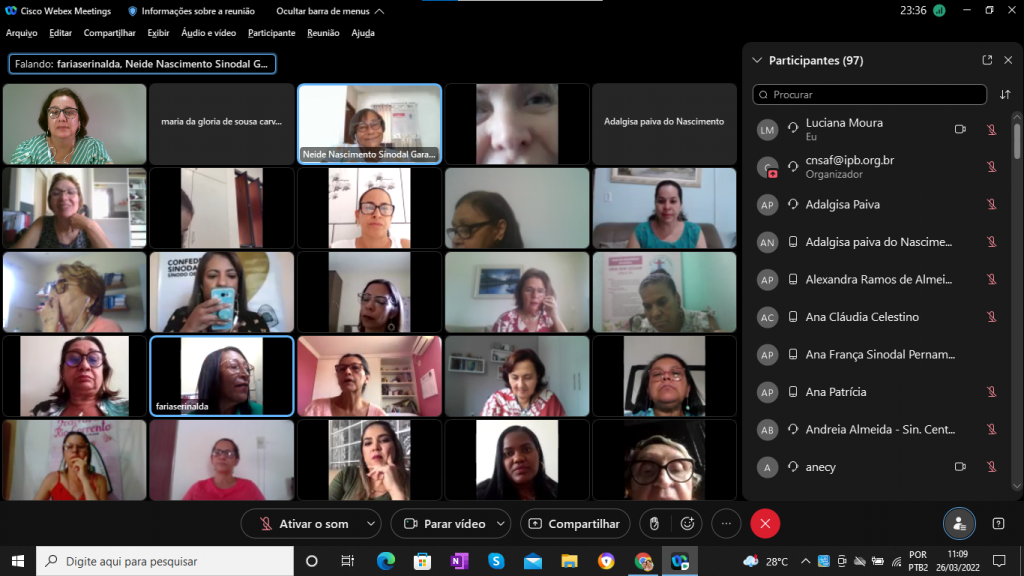Viewport: 1024px width, 576px height.
Task: Expand audio options arrow beside Ativar o som
Action: [x=371, y=523]
